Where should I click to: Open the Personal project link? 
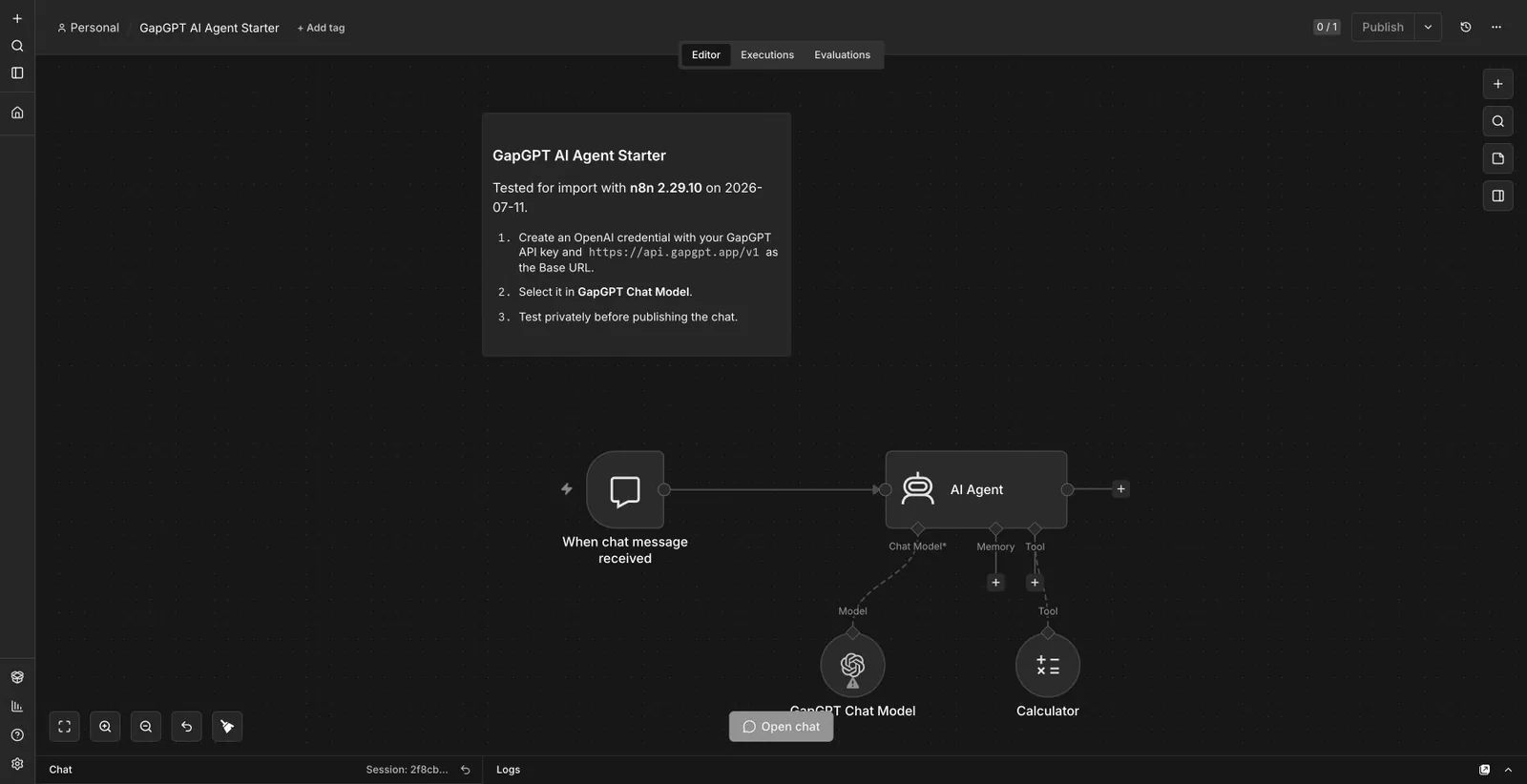pyautogui.click(x=88, y=28)
